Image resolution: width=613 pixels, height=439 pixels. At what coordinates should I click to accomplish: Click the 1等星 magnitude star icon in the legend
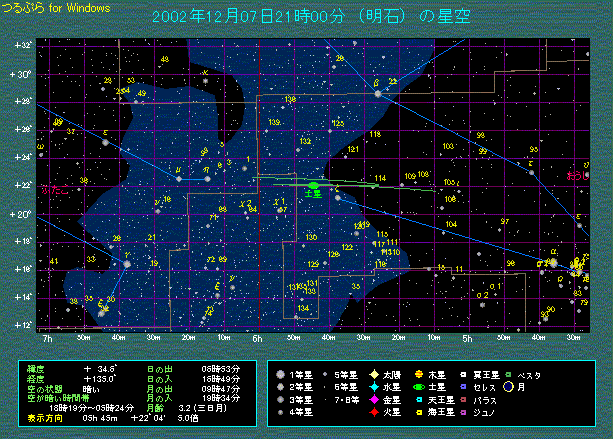click(281, 372)
